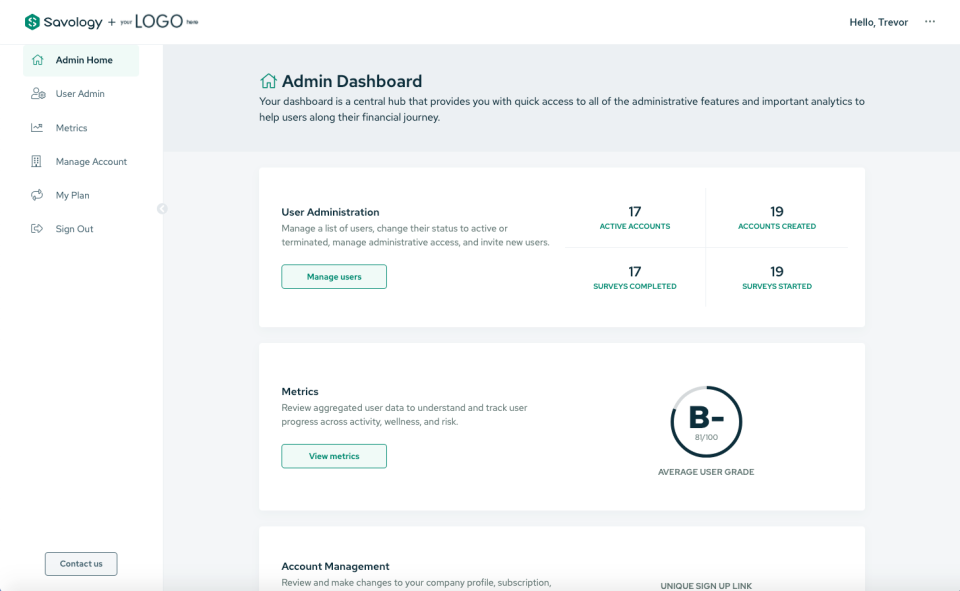Click the B- average grade progress ring

click(x=706, y=422)
